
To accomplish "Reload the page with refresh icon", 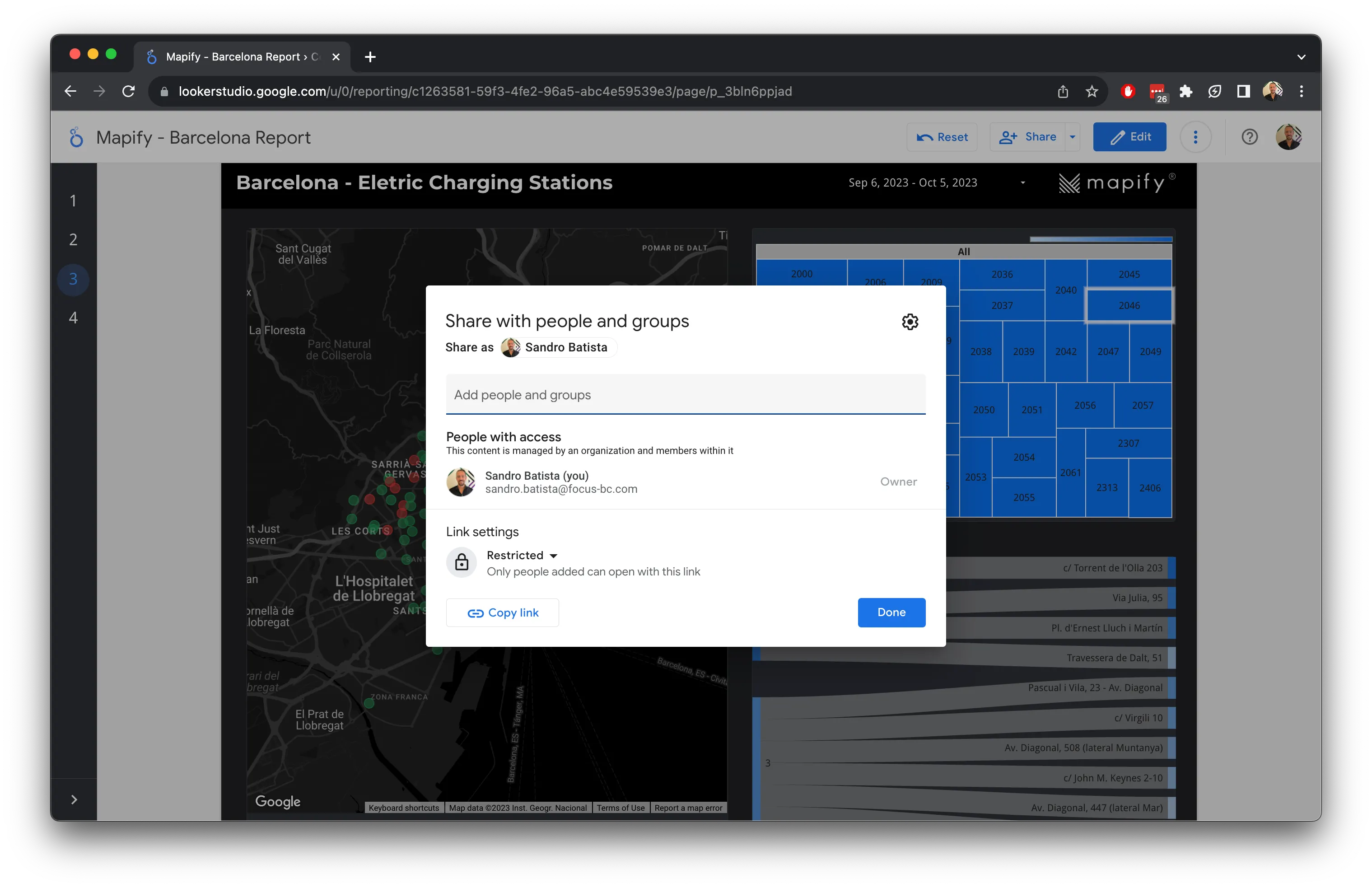I will [129, 91].
